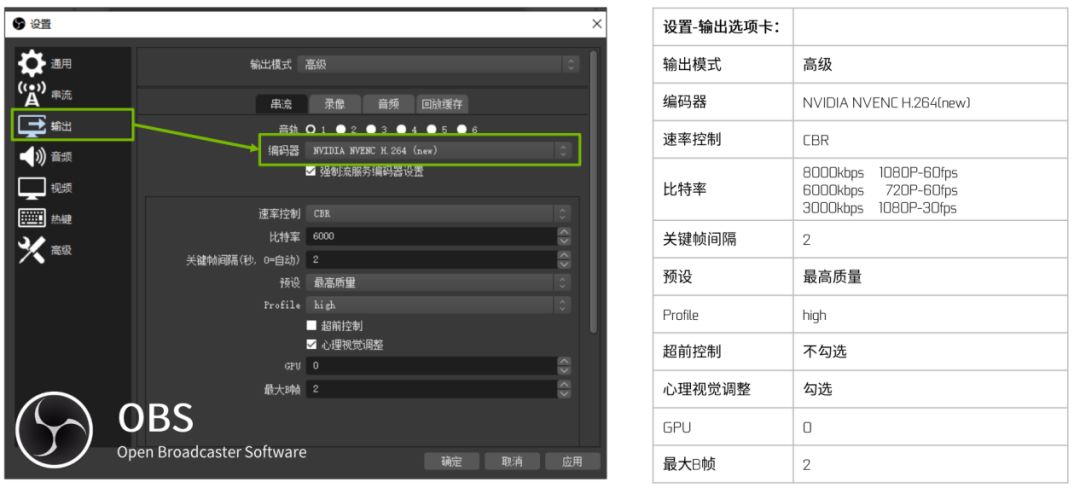1080x494 pixels.
Task: Click the table value '不勾选'
Action: (824, 351)
